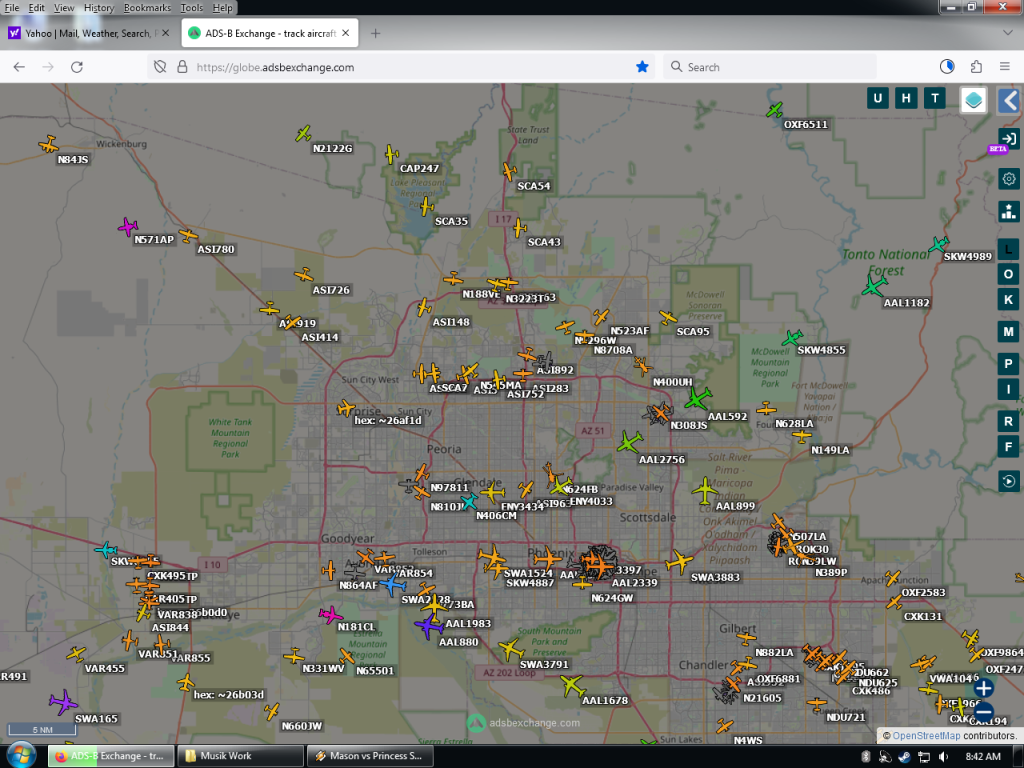This screenshot has width=1024, height=768.
Task: Open Musik Work in the taskbar
Action: tap(241, 756)
